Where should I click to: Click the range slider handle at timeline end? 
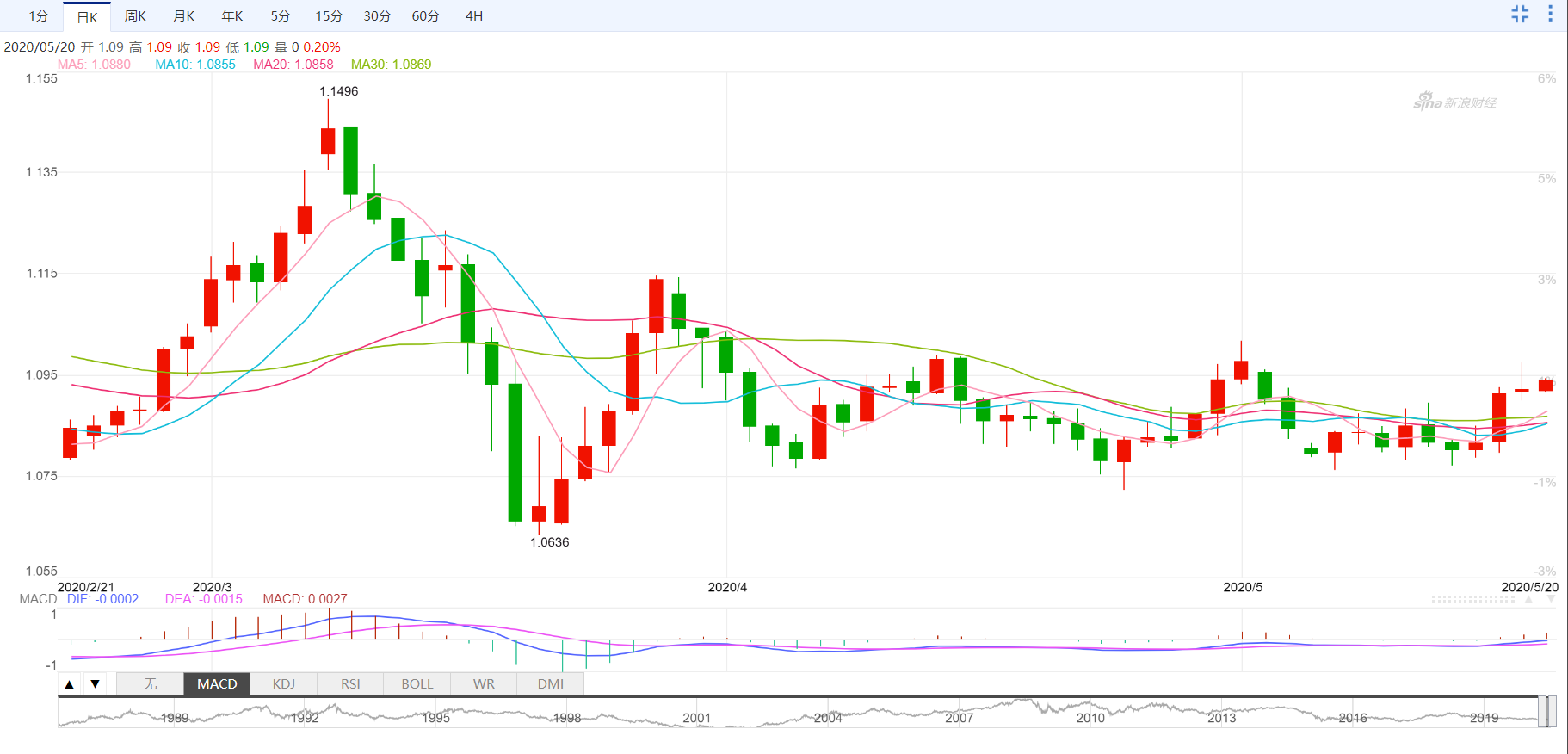pos(1547,712)
